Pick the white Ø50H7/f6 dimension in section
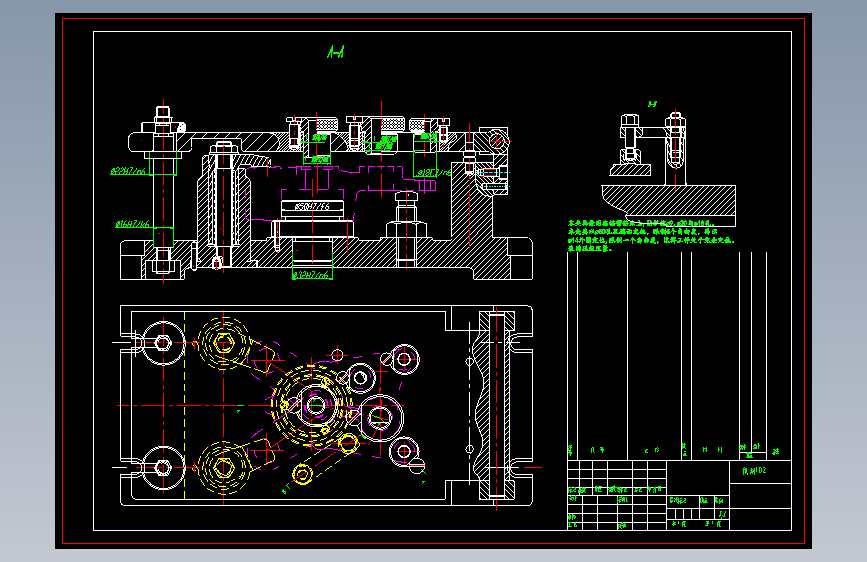 pyautogui.click(x=312, y=206)
